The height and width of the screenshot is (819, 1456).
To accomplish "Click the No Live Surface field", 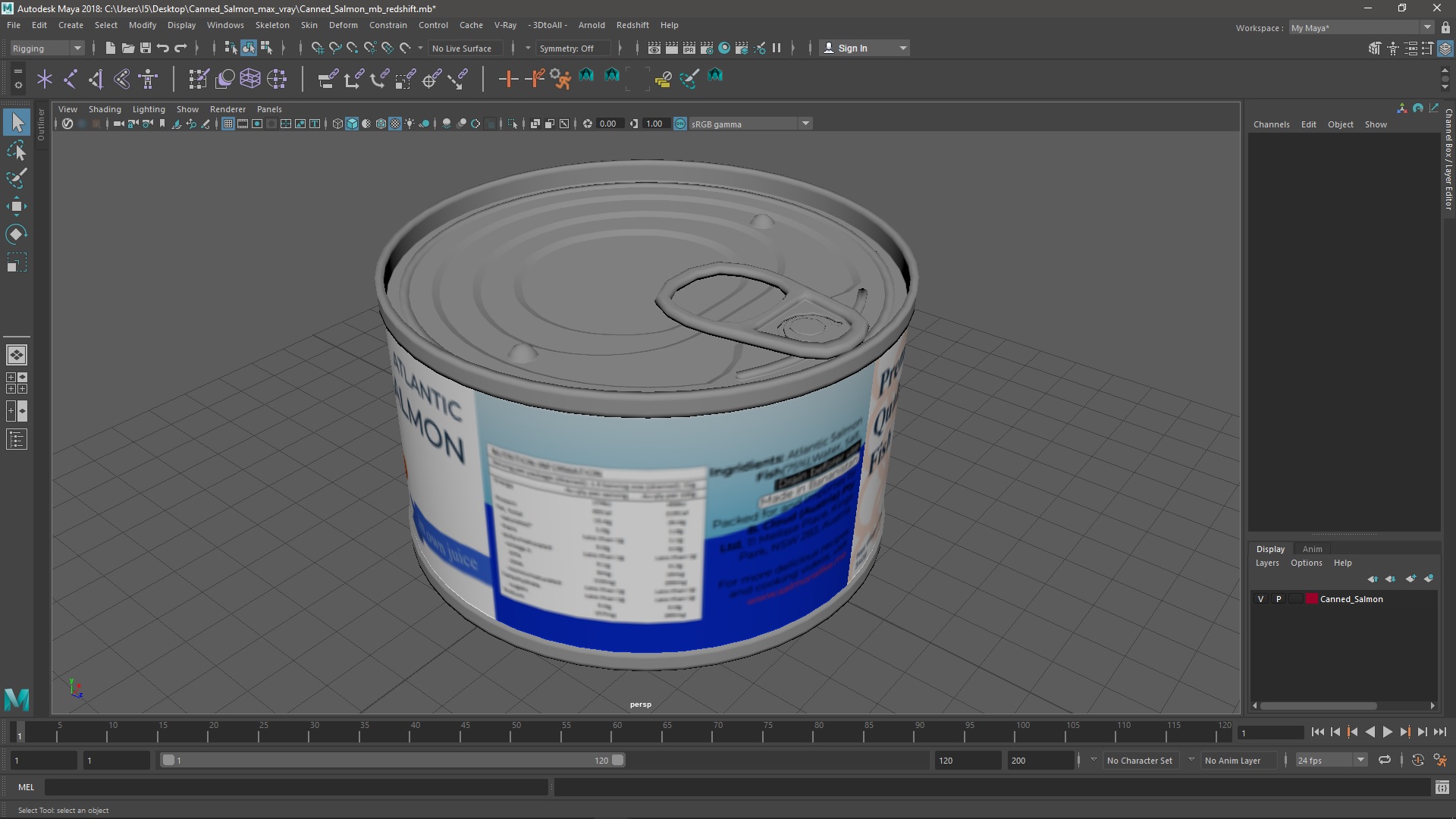I will pos(461,48).
